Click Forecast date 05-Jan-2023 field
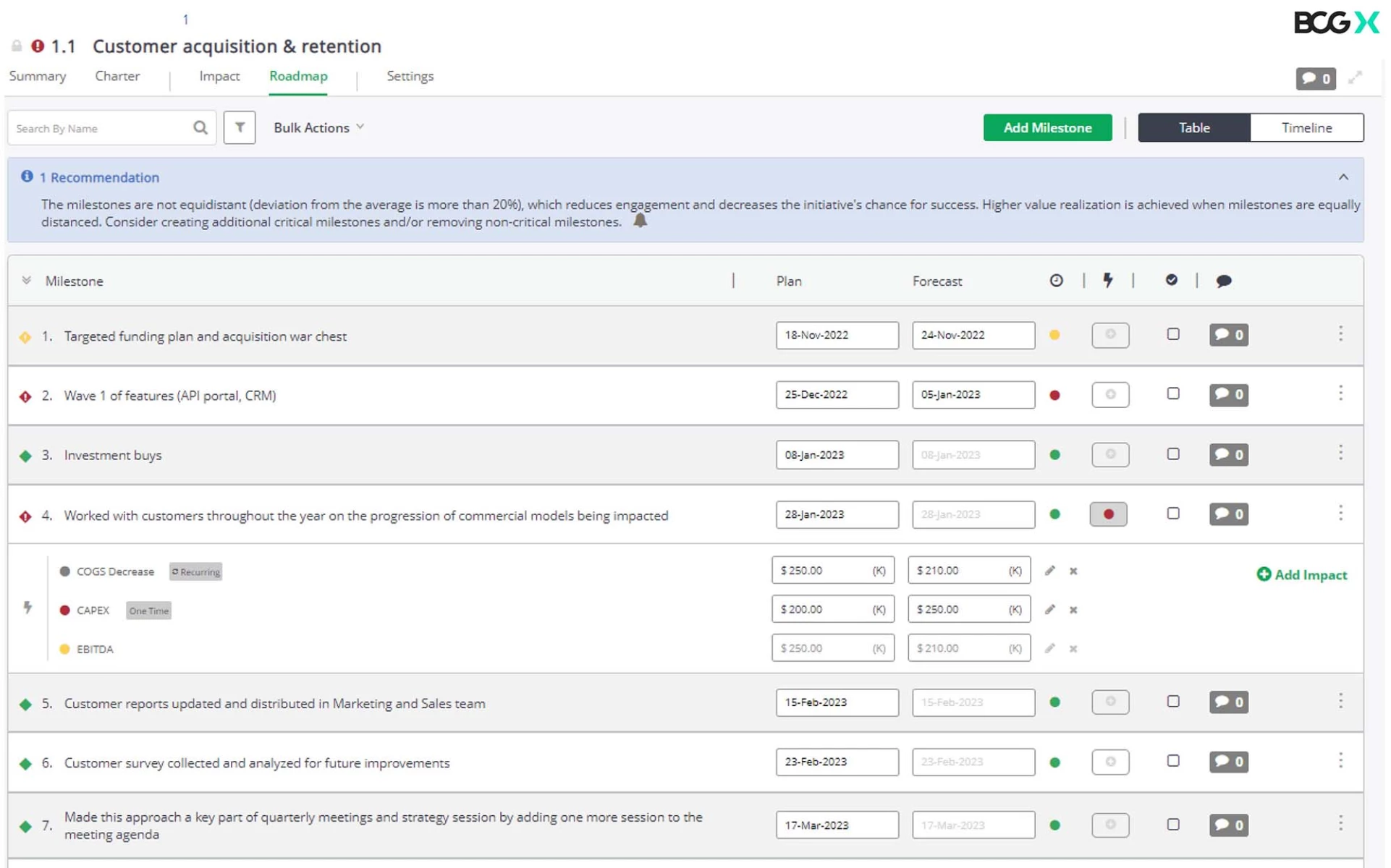1391x868 pixels. tap(973, 395)
